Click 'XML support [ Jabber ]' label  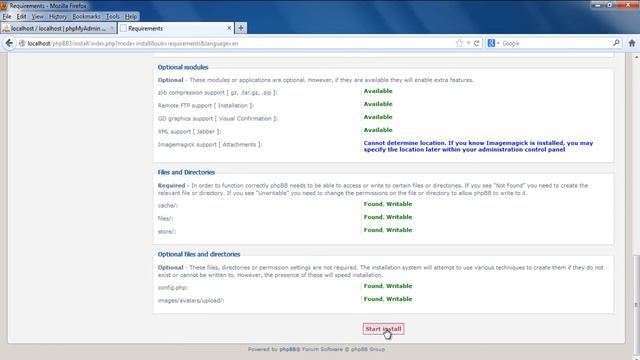click(x=189, y=131)
